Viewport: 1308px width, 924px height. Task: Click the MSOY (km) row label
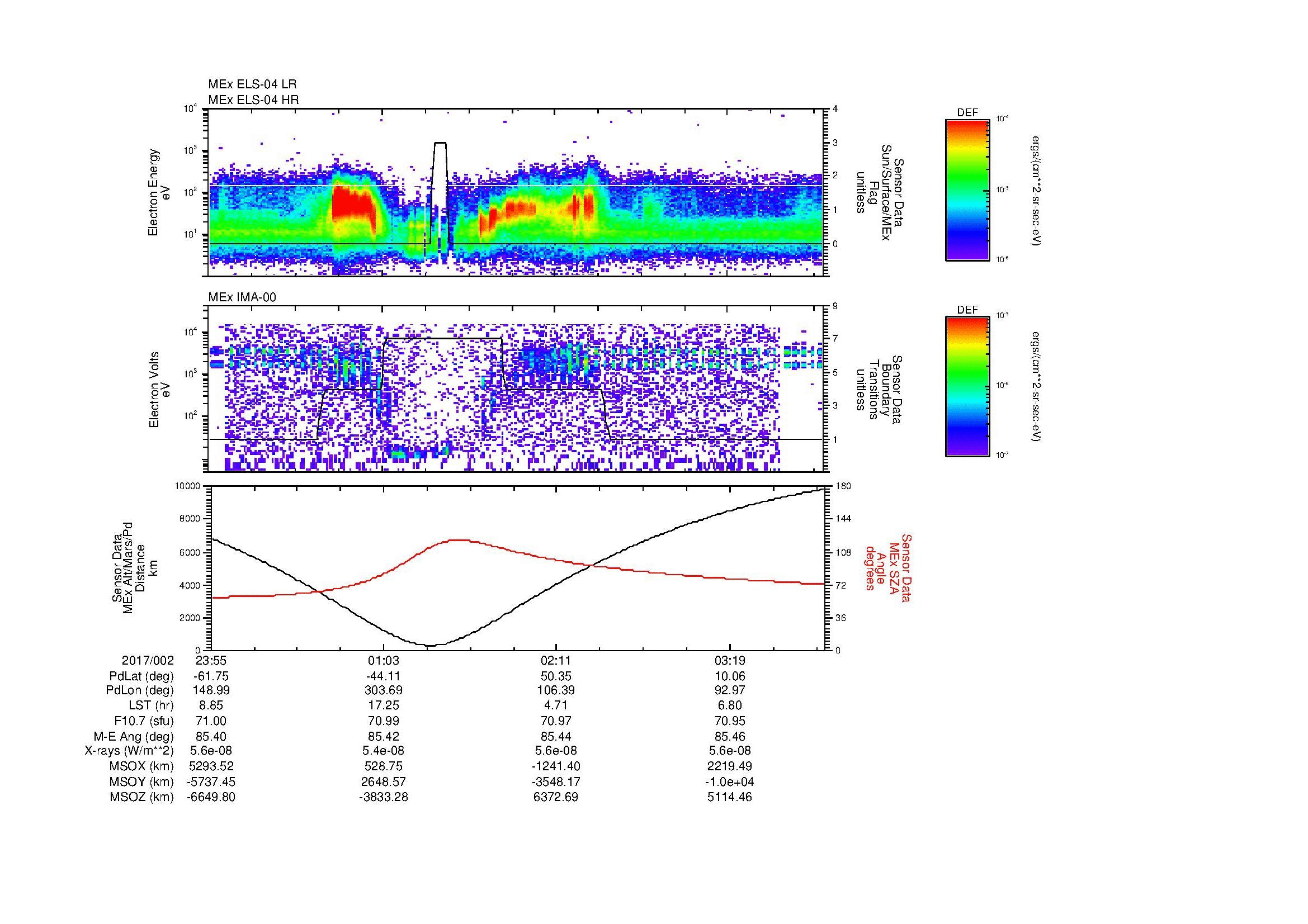tap(142, 781)
